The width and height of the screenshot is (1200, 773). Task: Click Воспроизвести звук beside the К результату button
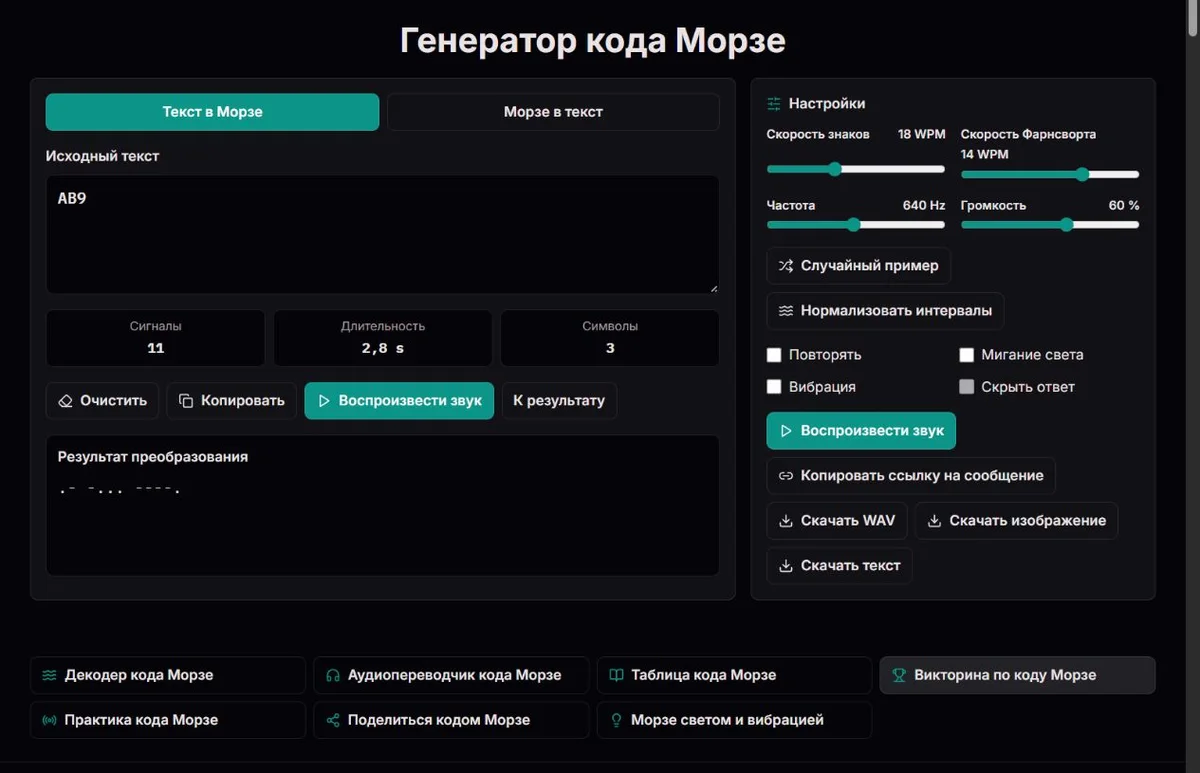pos(399,401)
